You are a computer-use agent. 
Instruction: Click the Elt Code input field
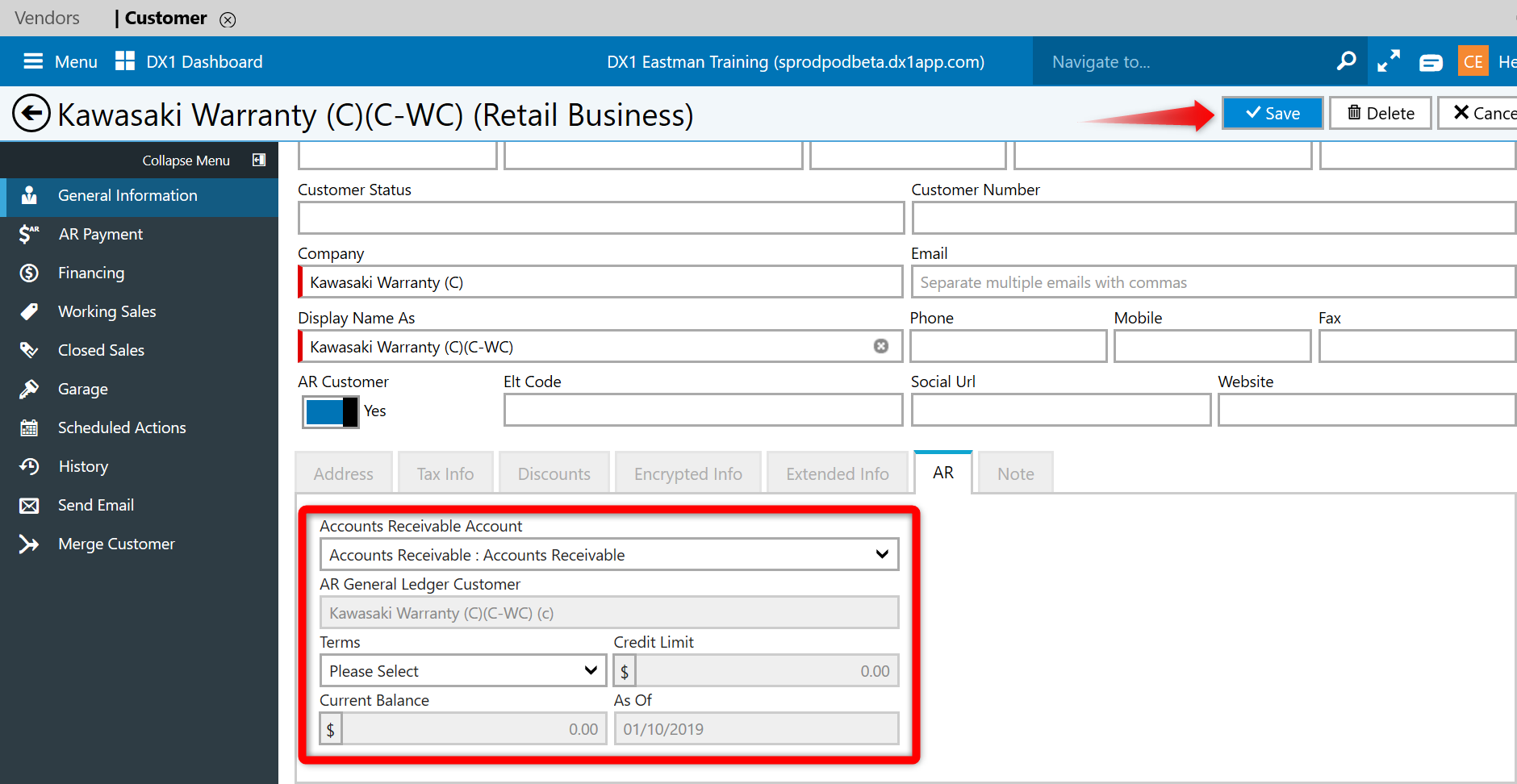703,410
